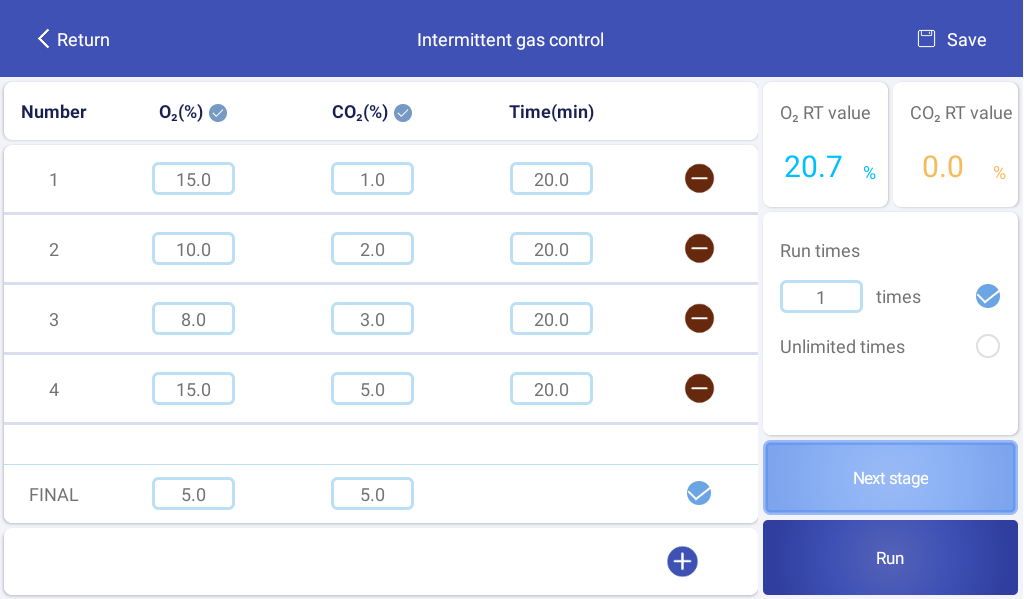Image resolution: width=1024 pixels, height=599 pixels.
Task: Remove stage 1 with its minus icon
Action: (x=699, y=179)
